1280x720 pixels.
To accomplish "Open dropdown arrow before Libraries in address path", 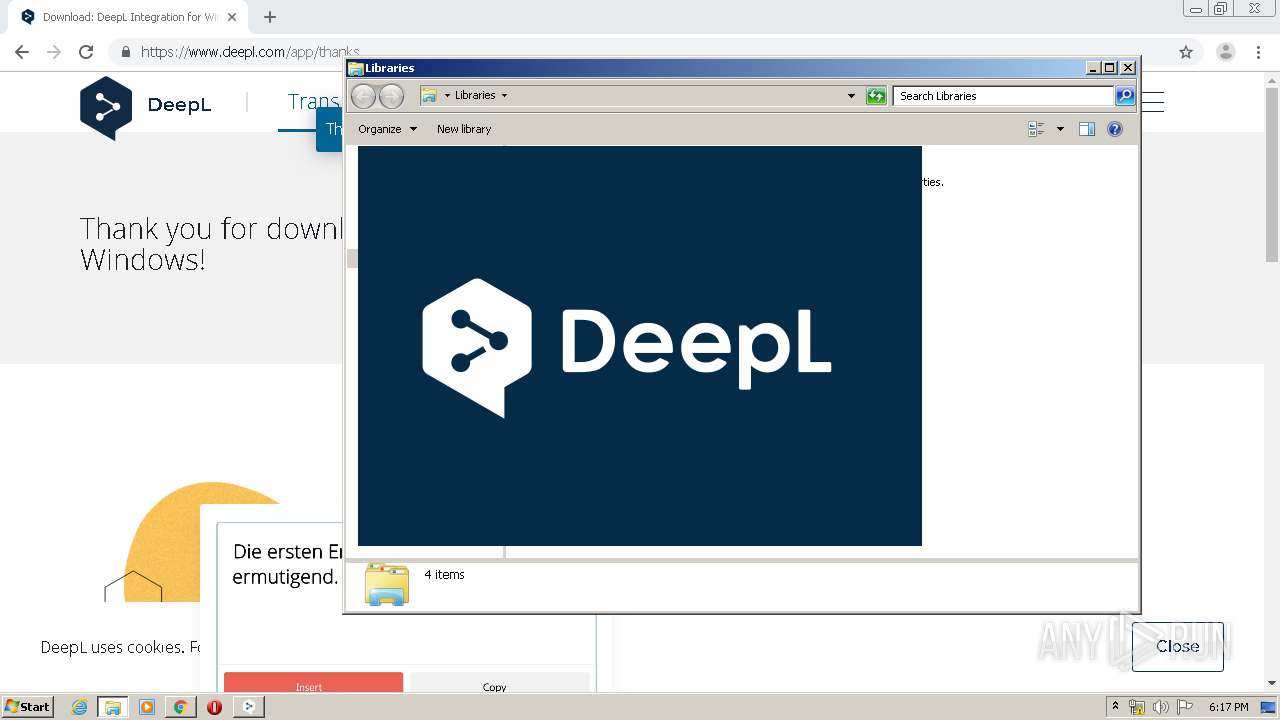I will pyautogui.click(x=447, y=95).
